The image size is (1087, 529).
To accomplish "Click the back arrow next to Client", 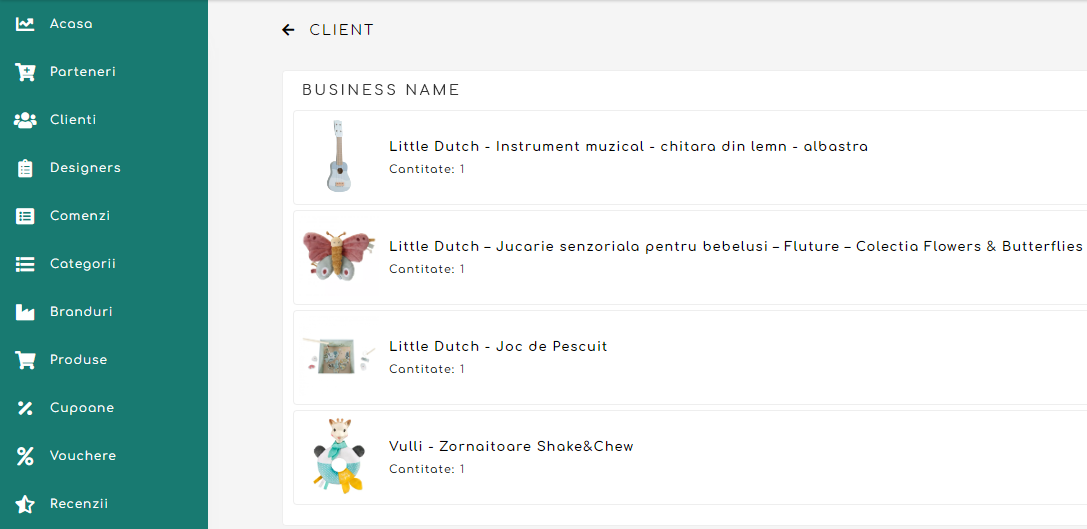I will (x=288, y=30).
